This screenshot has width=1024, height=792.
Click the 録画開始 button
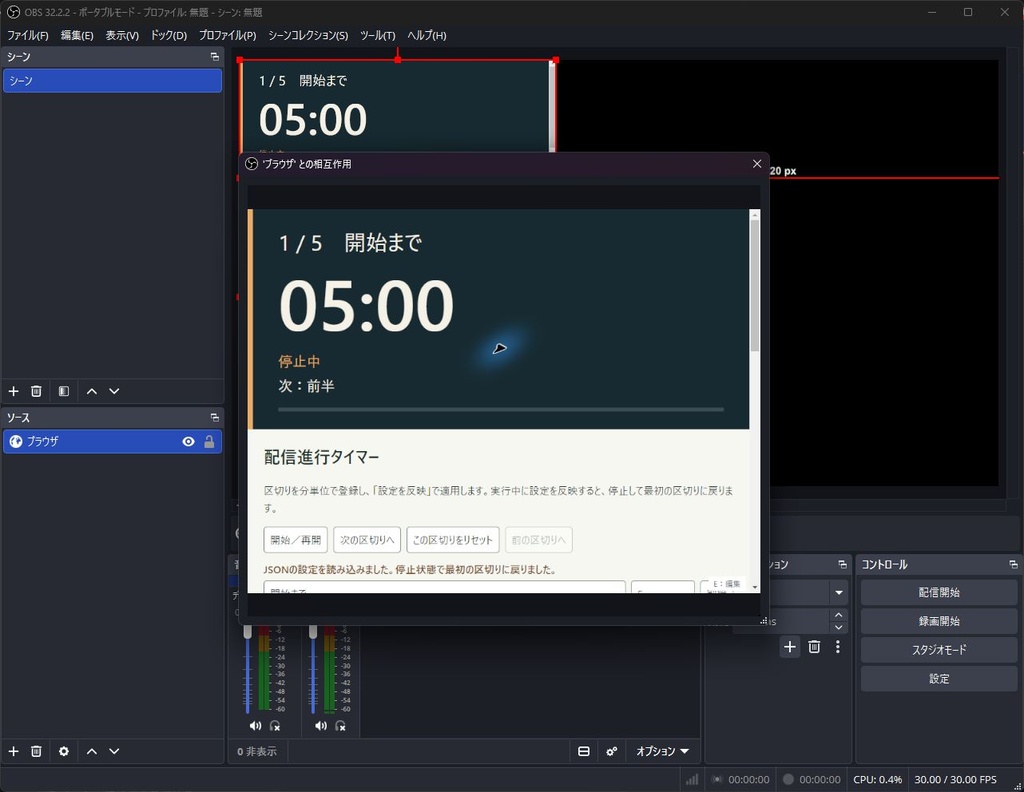pyautogui.click(x=938, y=622)
